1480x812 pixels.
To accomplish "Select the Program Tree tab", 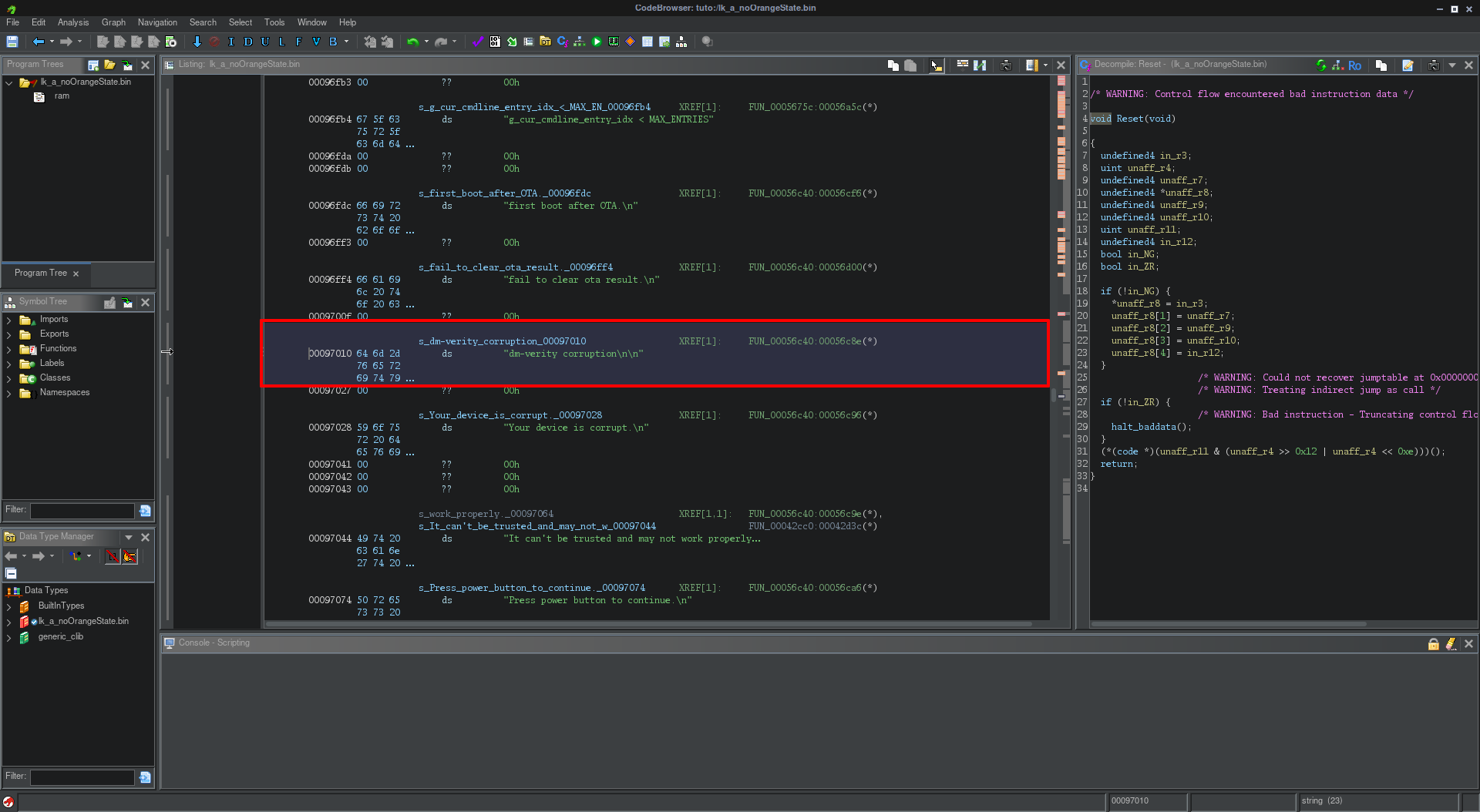I will (x=41, y=273).
